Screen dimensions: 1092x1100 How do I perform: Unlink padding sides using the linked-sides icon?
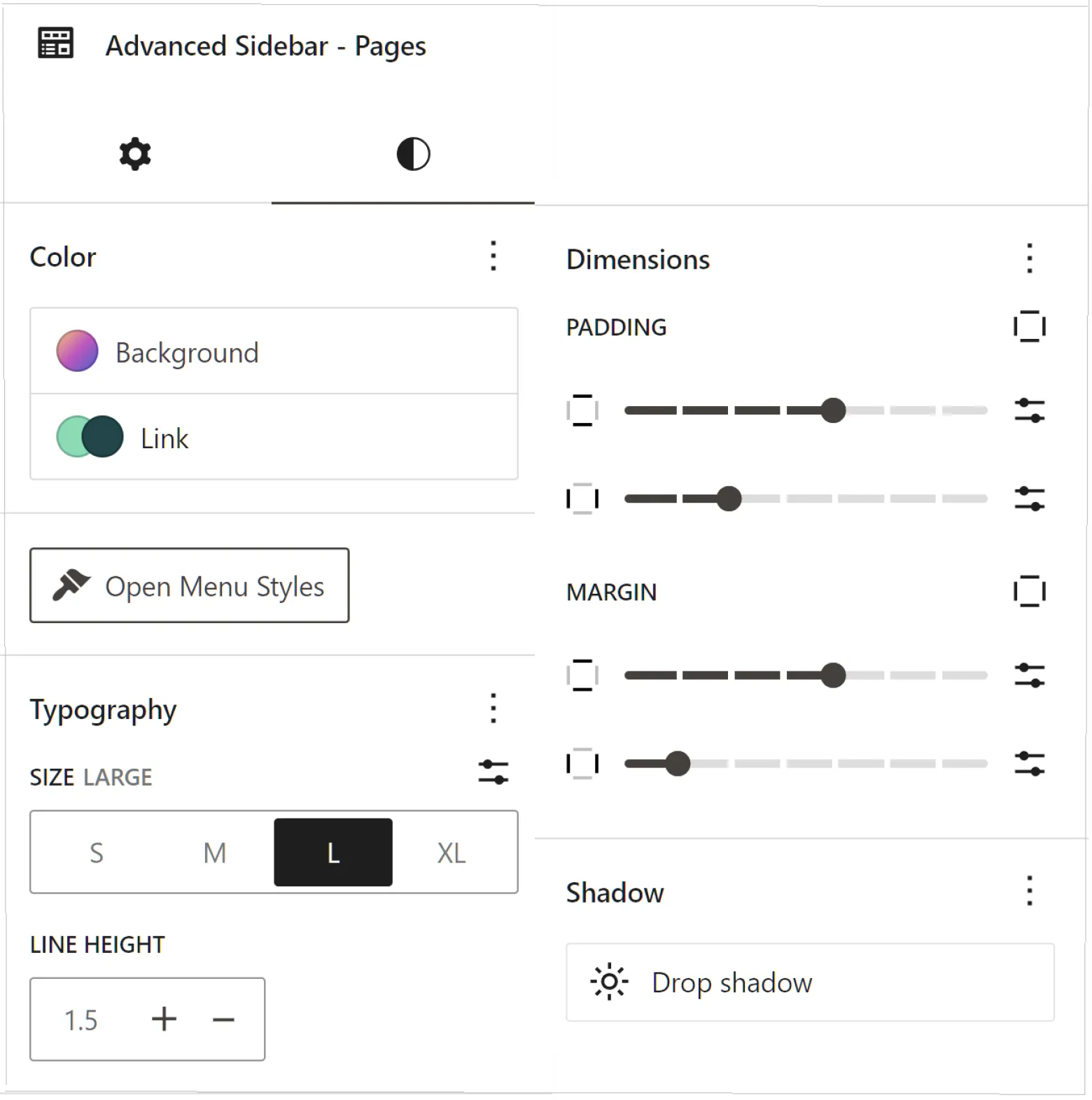point(1029,326)
